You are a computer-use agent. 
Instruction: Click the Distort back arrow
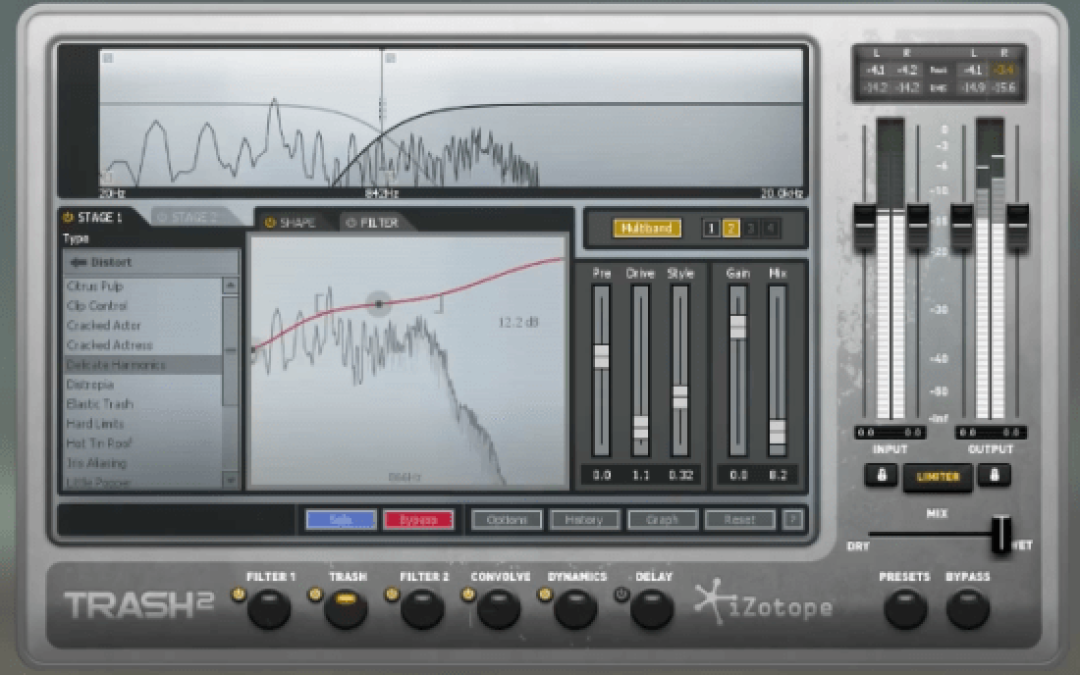[x=78, y=262]
